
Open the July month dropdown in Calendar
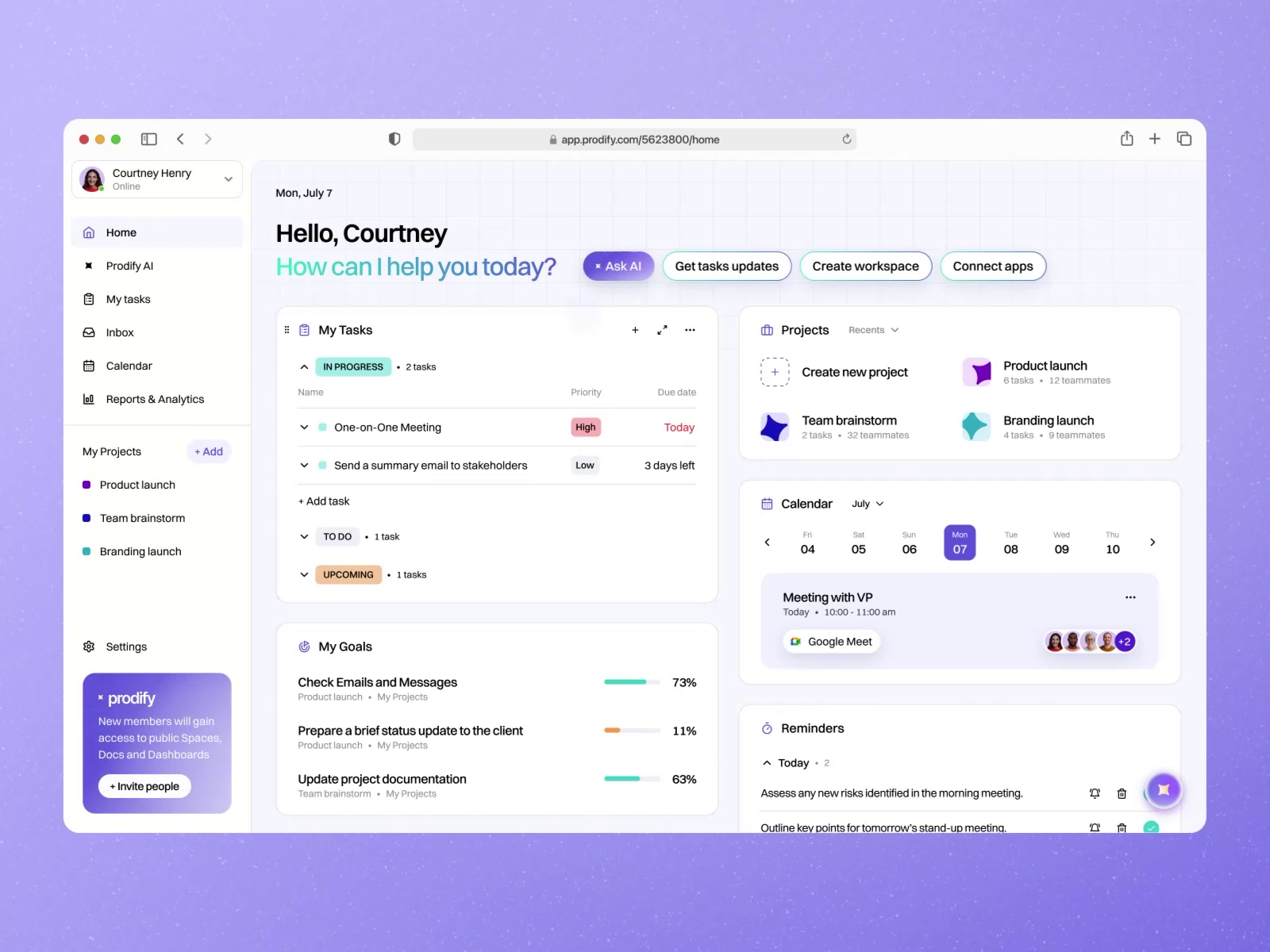tap(866, 504)
